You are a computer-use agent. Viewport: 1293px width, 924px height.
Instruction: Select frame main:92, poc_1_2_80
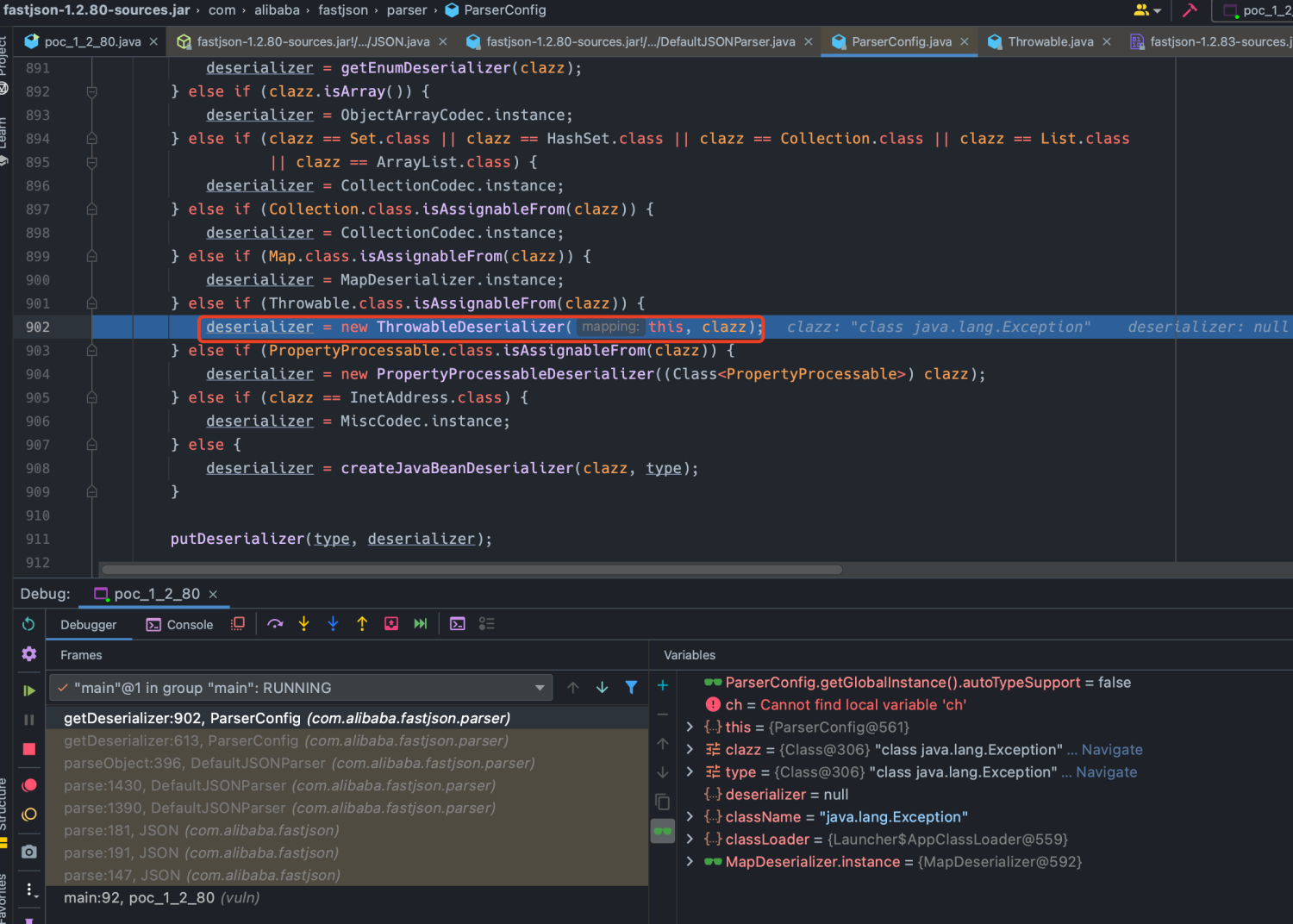347,897
